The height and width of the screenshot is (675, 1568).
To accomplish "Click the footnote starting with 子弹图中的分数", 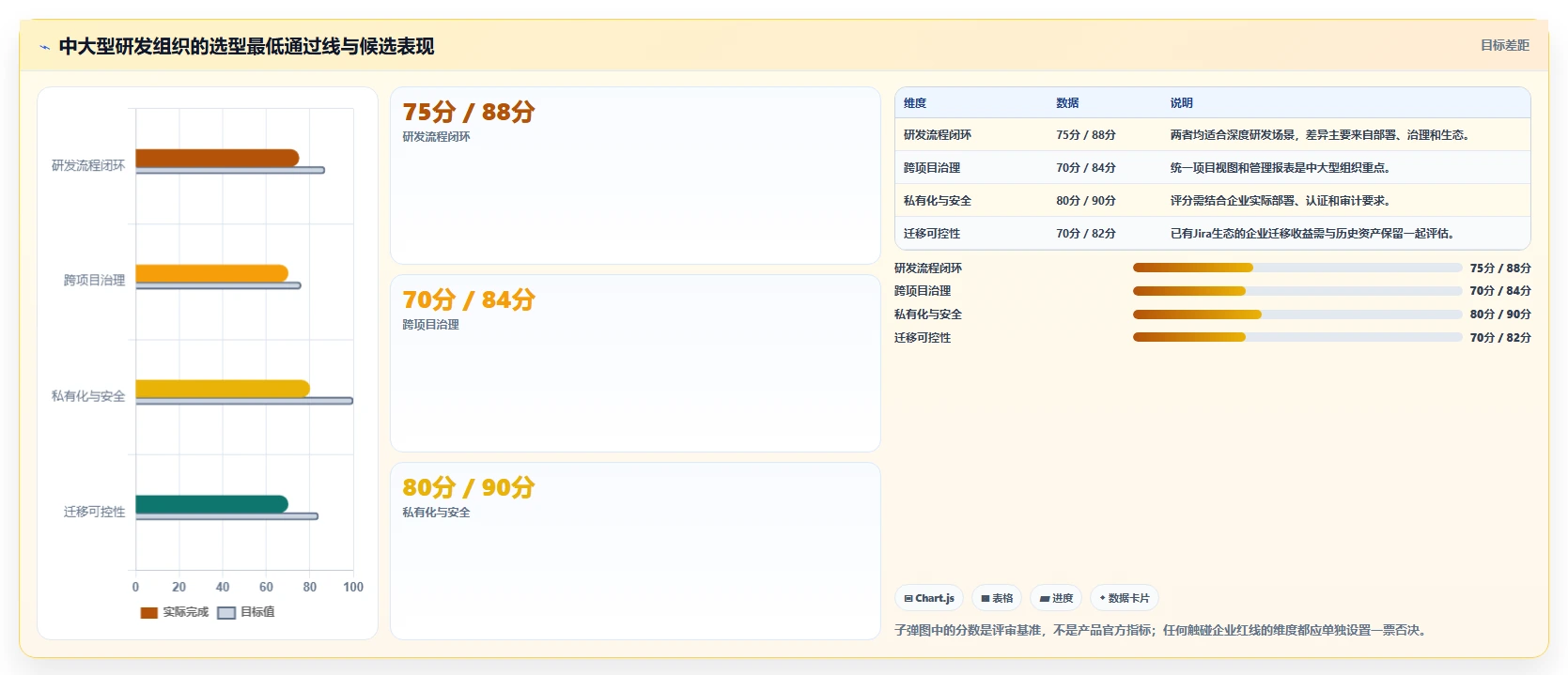I will click(x=1162, y=631).
